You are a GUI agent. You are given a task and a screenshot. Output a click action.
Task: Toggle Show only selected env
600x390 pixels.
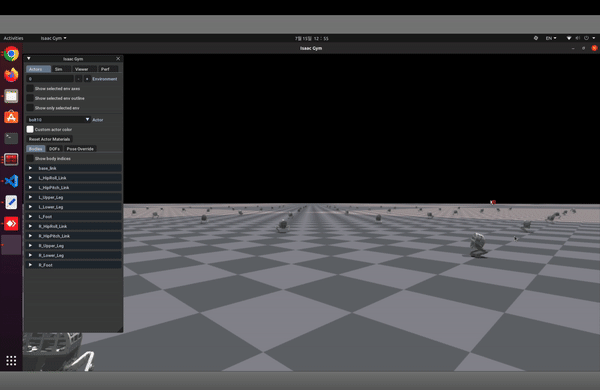pos(30,108)
